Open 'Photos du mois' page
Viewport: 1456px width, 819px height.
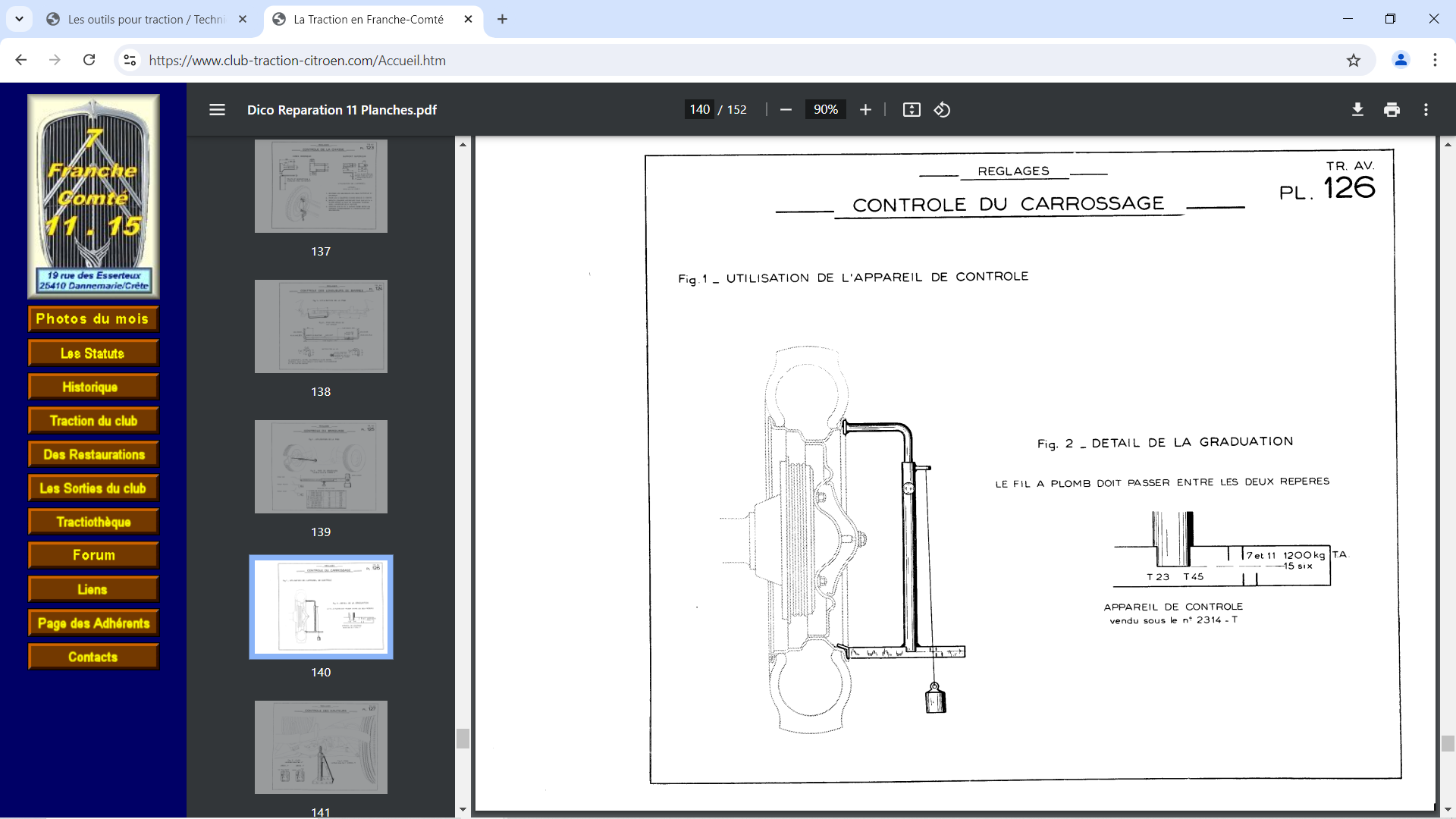click(93, 319)
